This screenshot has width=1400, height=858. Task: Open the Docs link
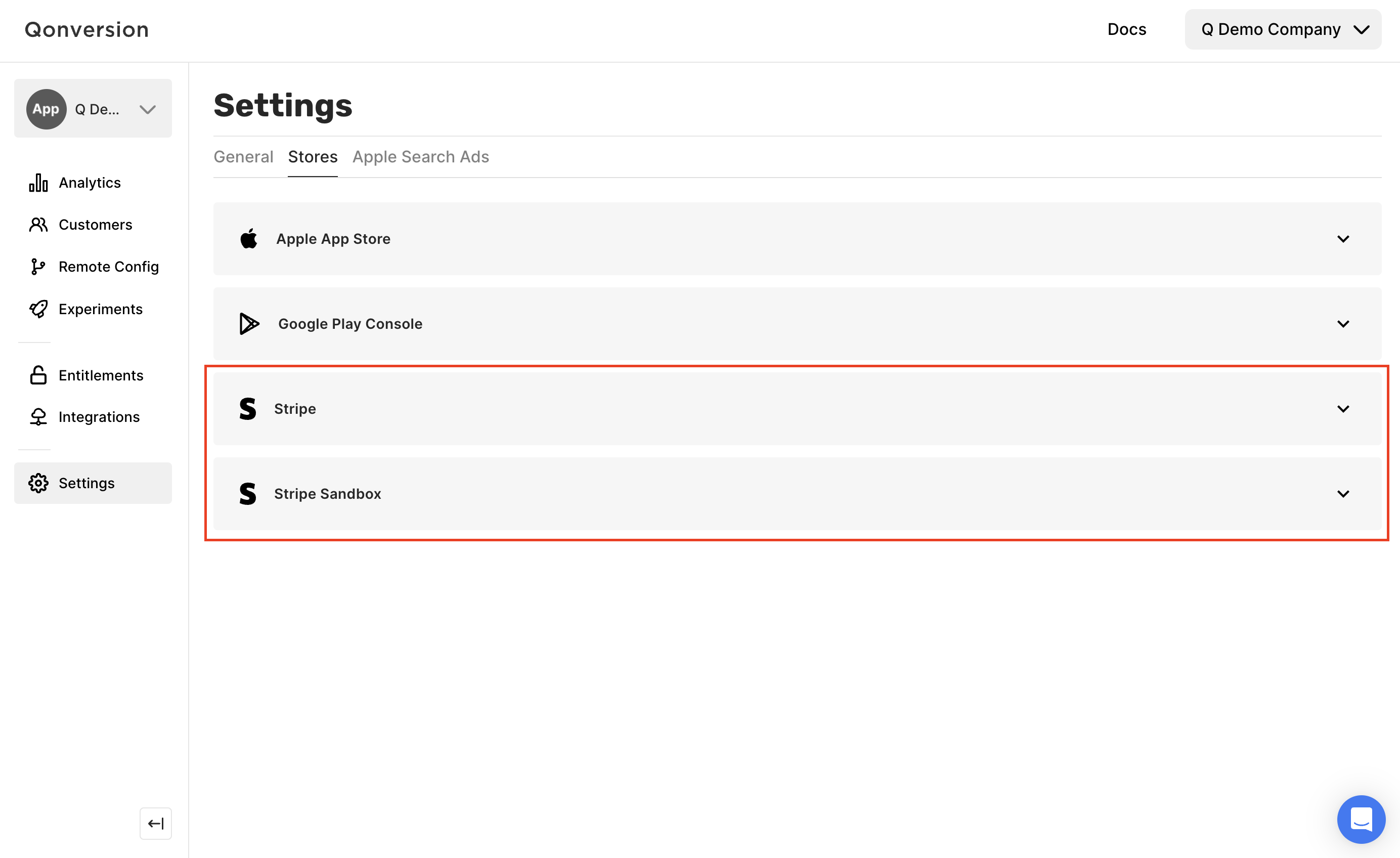pyautogui.click(x=1127, y=29)
